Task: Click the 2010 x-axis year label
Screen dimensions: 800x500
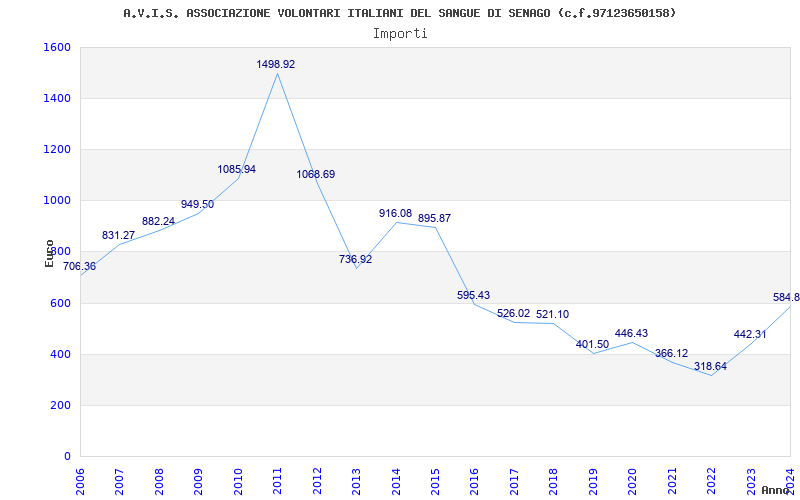Action: (x=238, y=482)
